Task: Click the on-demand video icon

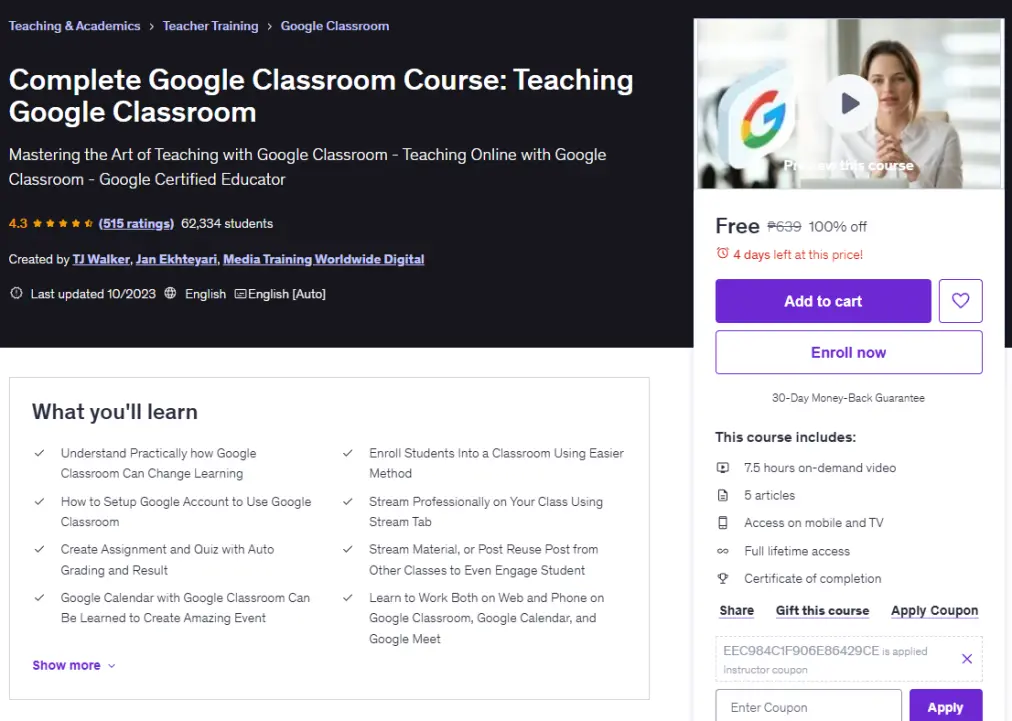Action: [x=723, y=468]
